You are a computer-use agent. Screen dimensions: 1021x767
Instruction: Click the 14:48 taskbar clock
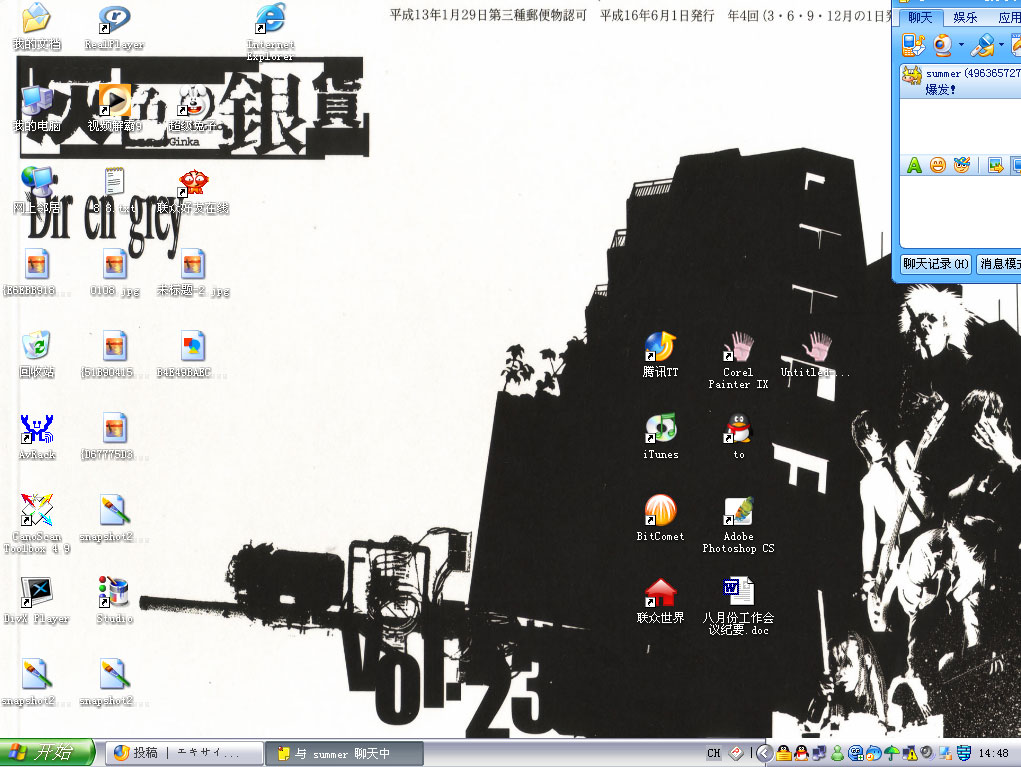[994, 753]
